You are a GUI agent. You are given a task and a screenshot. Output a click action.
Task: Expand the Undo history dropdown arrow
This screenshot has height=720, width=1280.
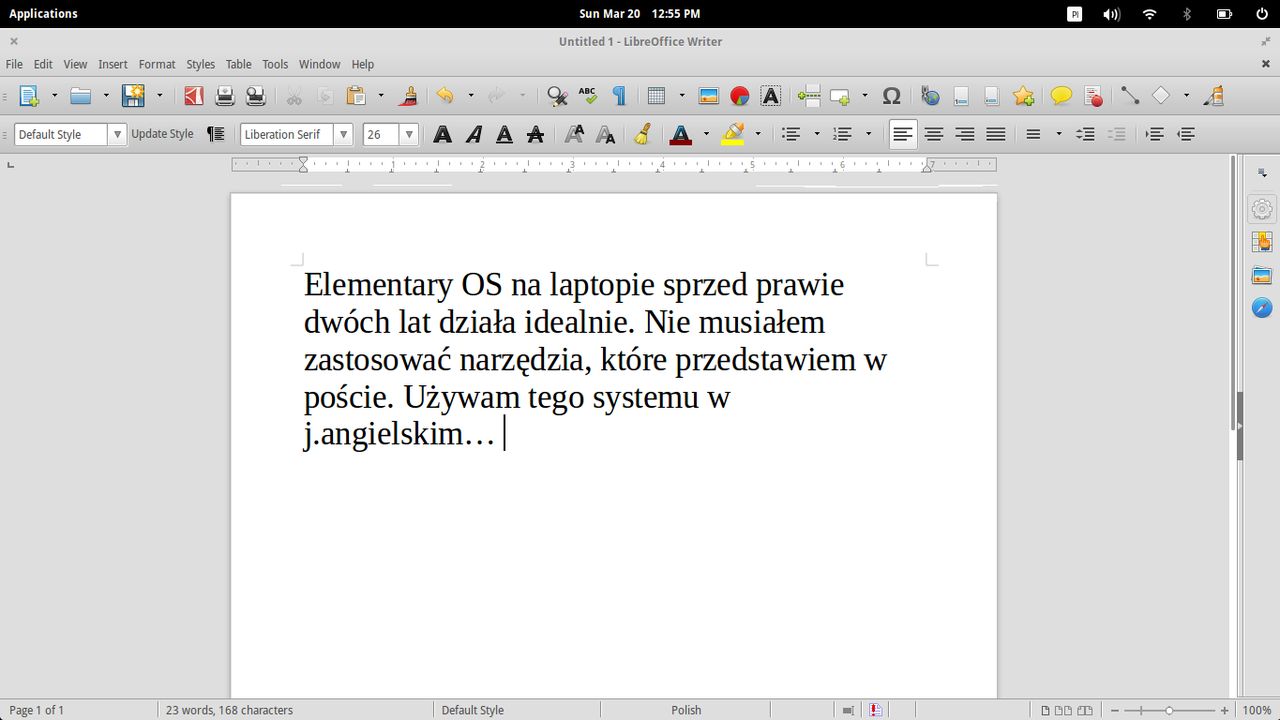pos(471,96)
